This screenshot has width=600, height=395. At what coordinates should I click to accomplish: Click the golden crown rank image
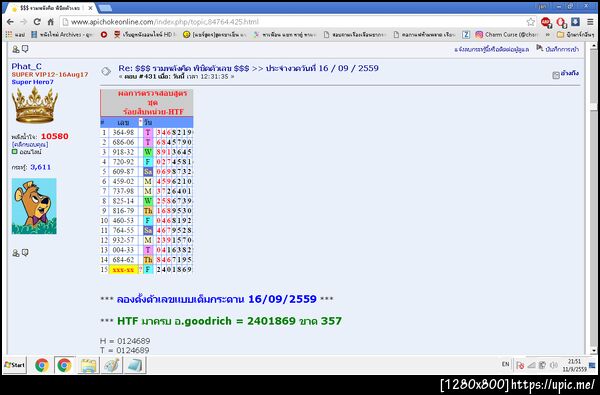(35, 105)
